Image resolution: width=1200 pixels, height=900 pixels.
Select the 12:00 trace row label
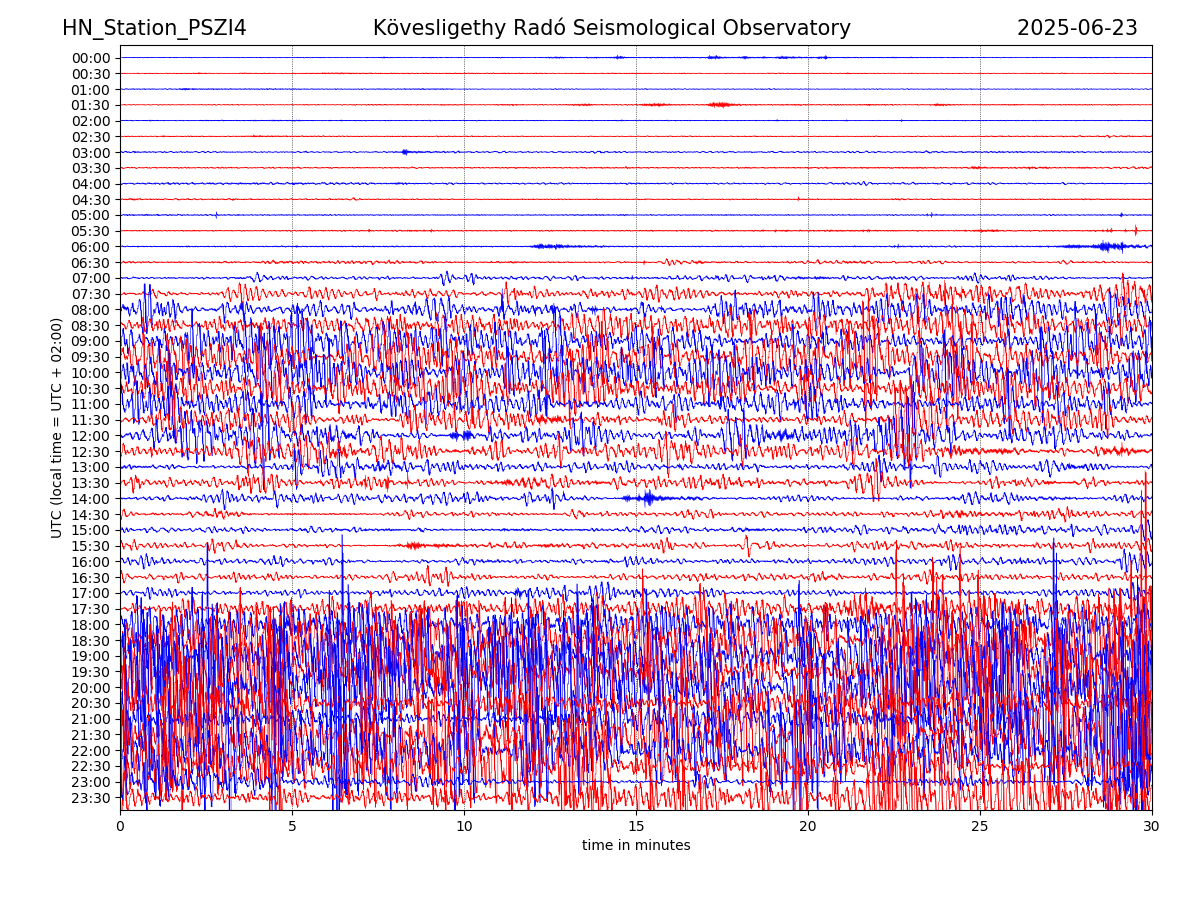(91, 436)
